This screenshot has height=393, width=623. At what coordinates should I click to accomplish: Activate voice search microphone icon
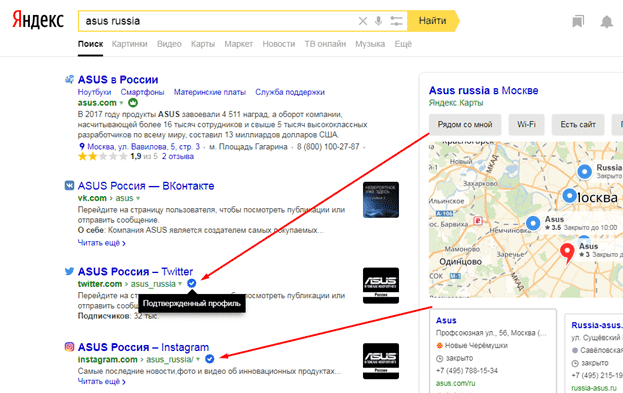point(378,21)
